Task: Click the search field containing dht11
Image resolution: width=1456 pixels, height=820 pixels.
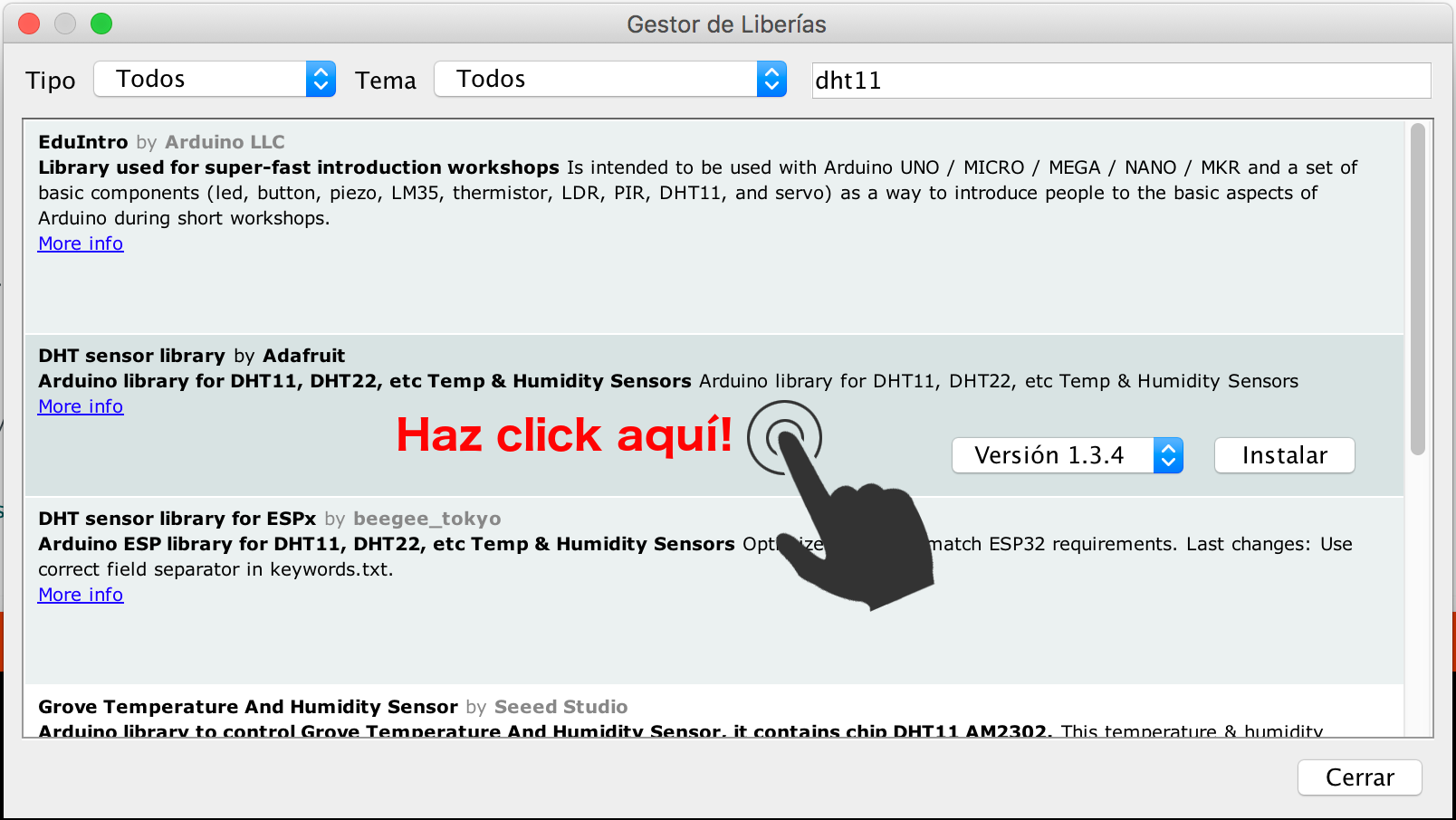Action: click(1121, 81)
